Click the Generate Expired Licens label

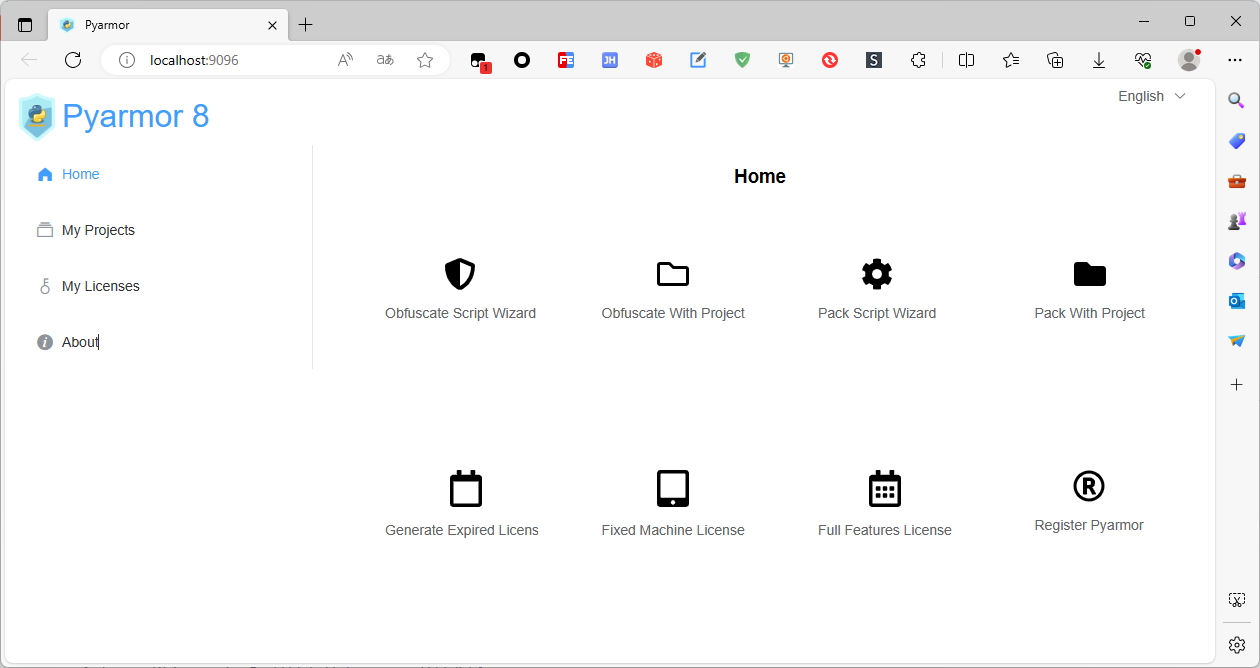pos(462,530)
